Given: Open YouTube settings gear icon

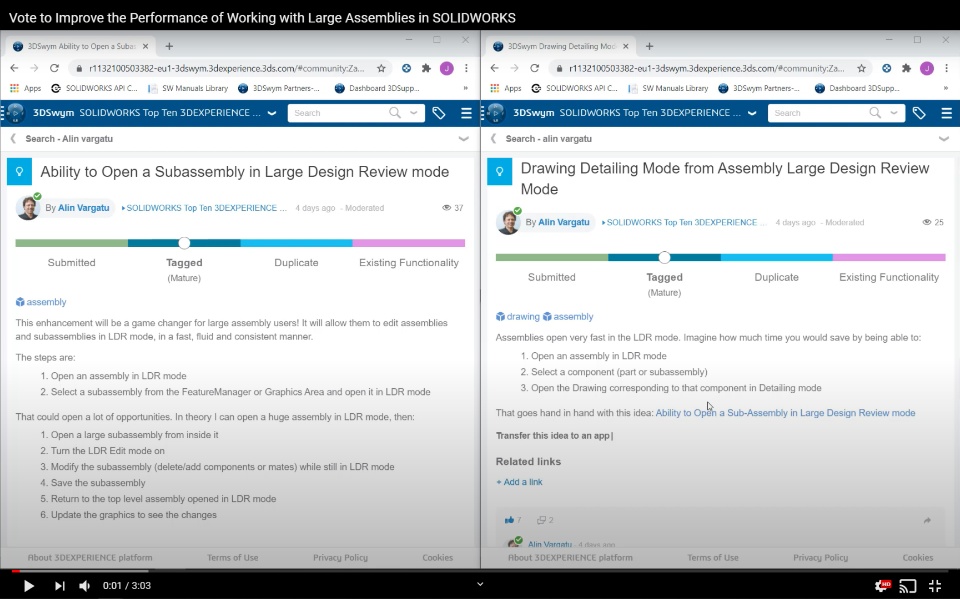Looking at the screenshot, I should 882,586.
